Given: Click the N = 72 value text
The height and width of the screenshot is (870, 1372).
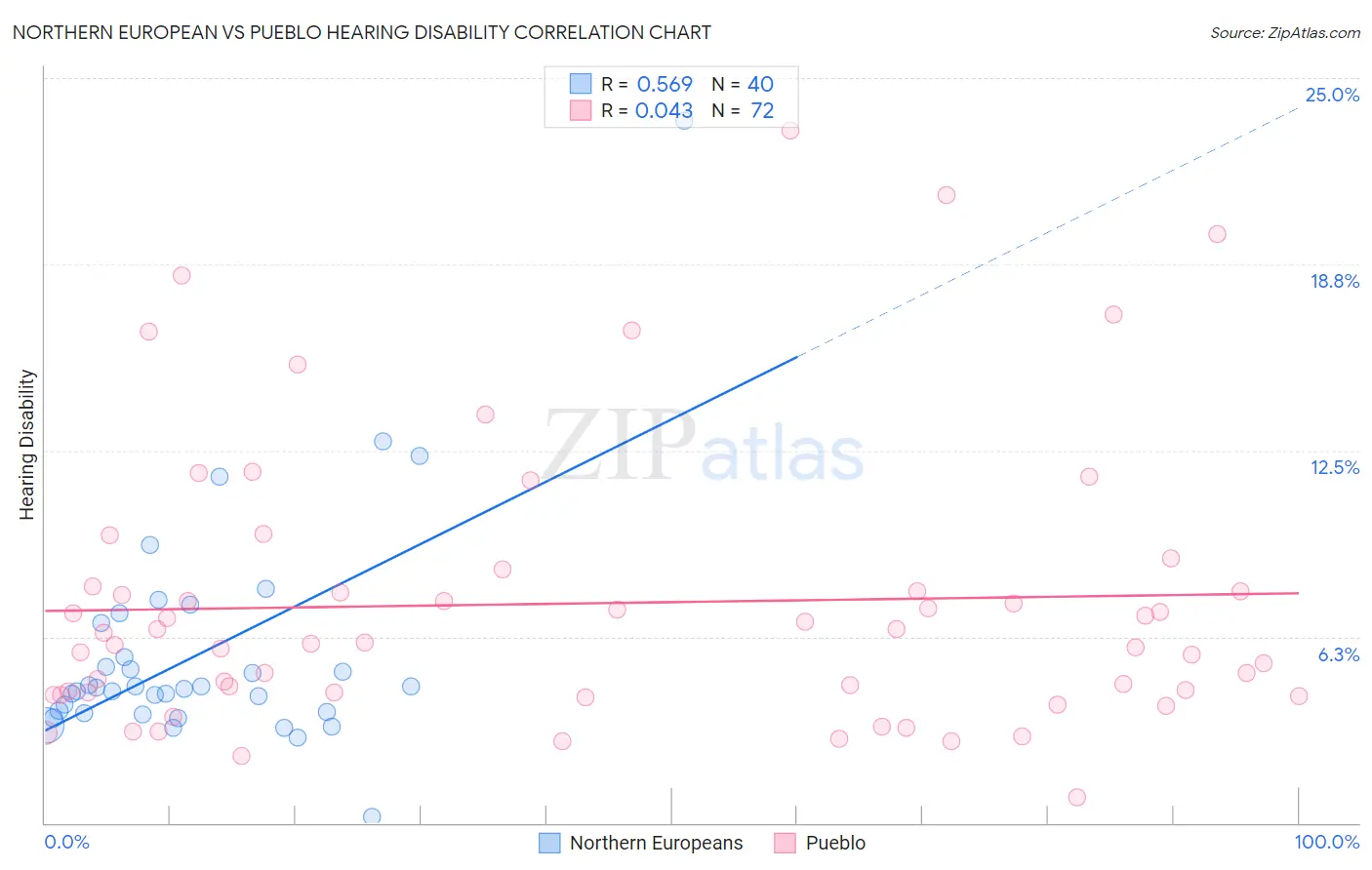Looking at the screenshot, I should tap(743, 110).
